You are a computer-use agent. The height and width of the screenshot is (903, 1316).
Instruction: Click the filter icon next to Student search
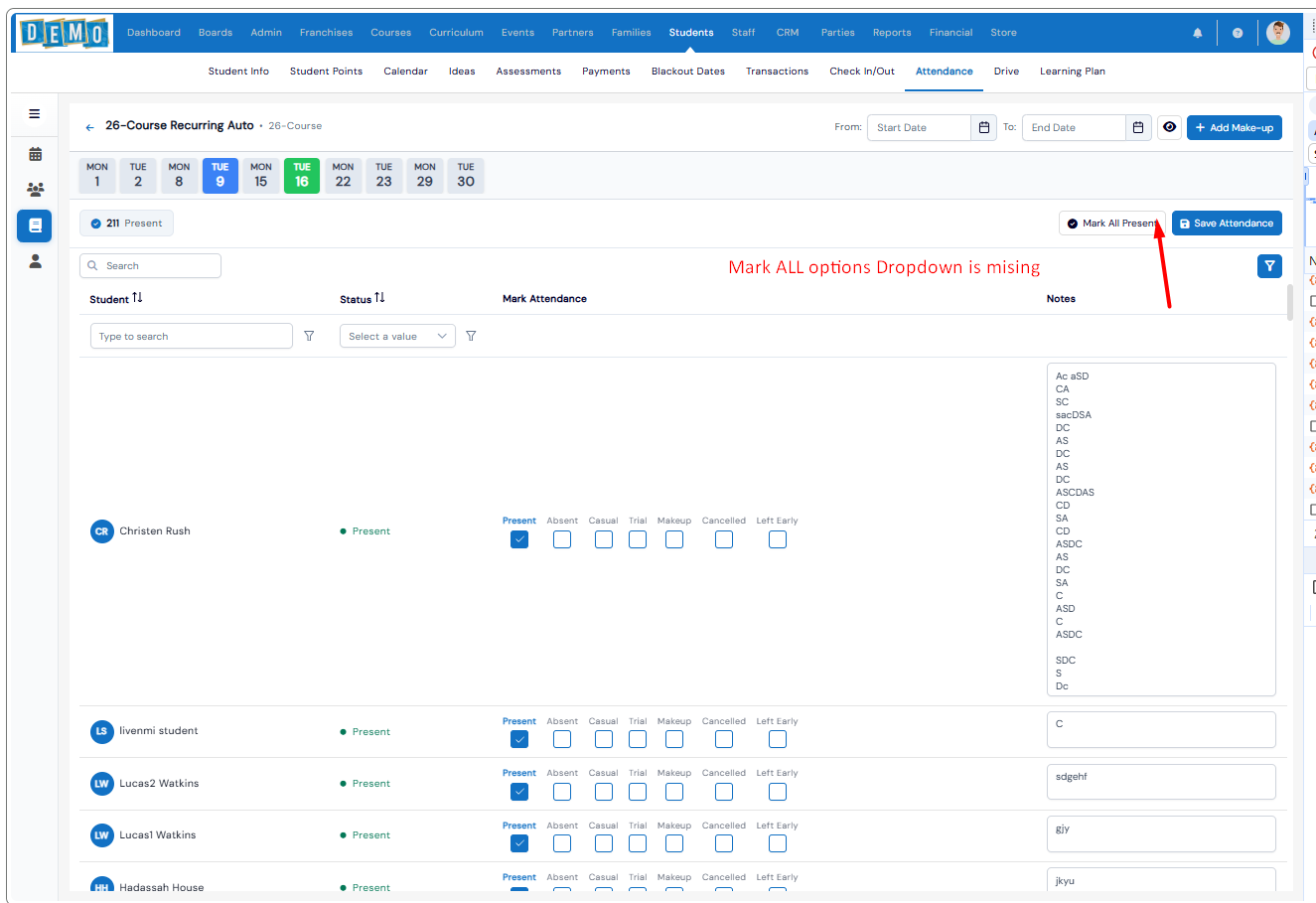[x=309, y=336]
